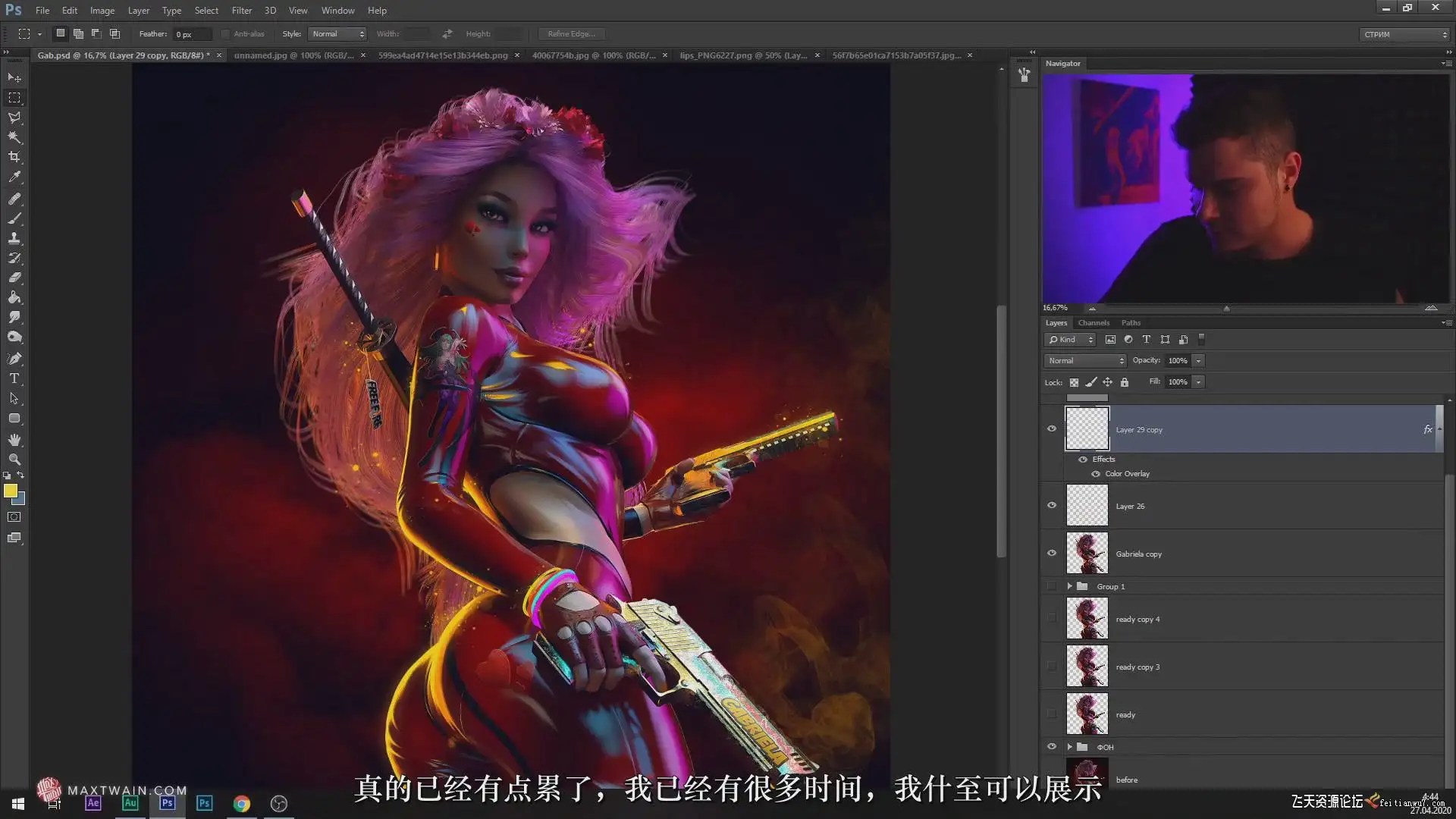Hide the Layer 26 layer
Image resolution: width=1456 pixels, height=819 pixels.
point(1052,506)
